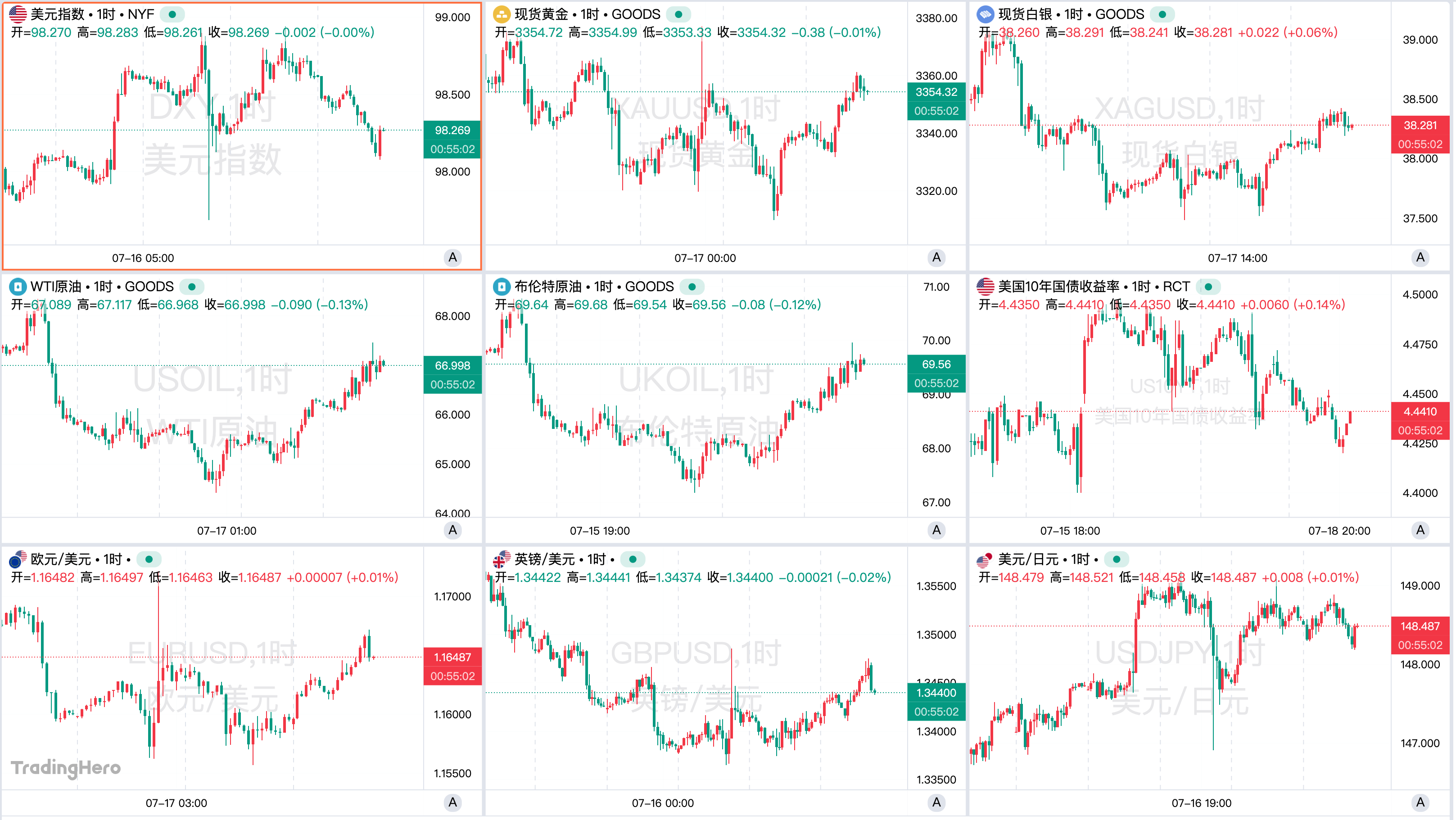This screenshot has width=1456, height=820.
Task: Open the 现货黄金 symbol selector
Action: pyautogui.click(x=541, y=14)
